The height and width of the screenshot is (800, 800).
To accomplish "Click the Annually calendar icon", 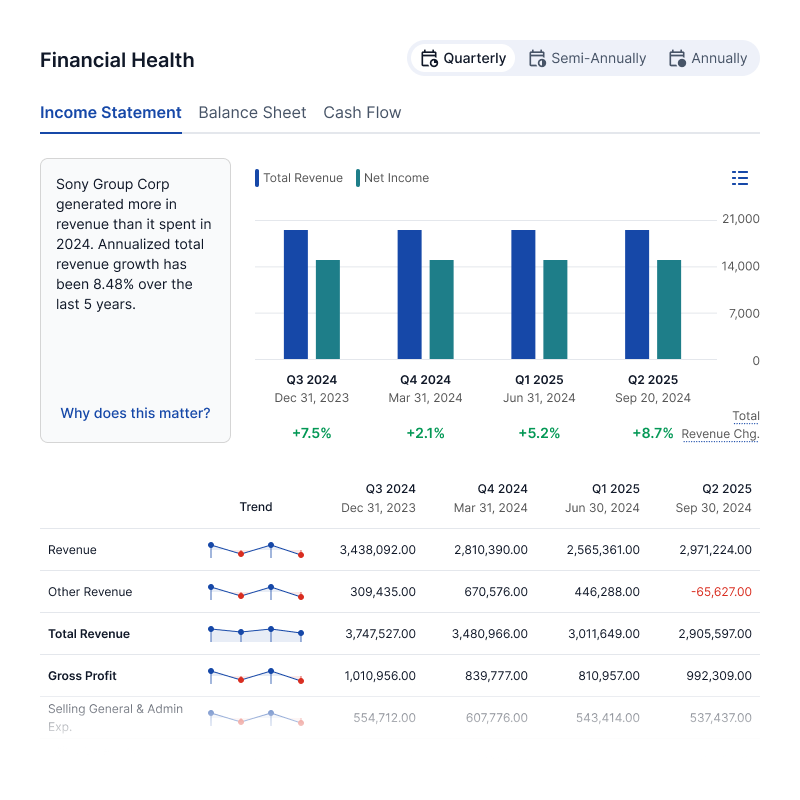I will coord(677,59).
